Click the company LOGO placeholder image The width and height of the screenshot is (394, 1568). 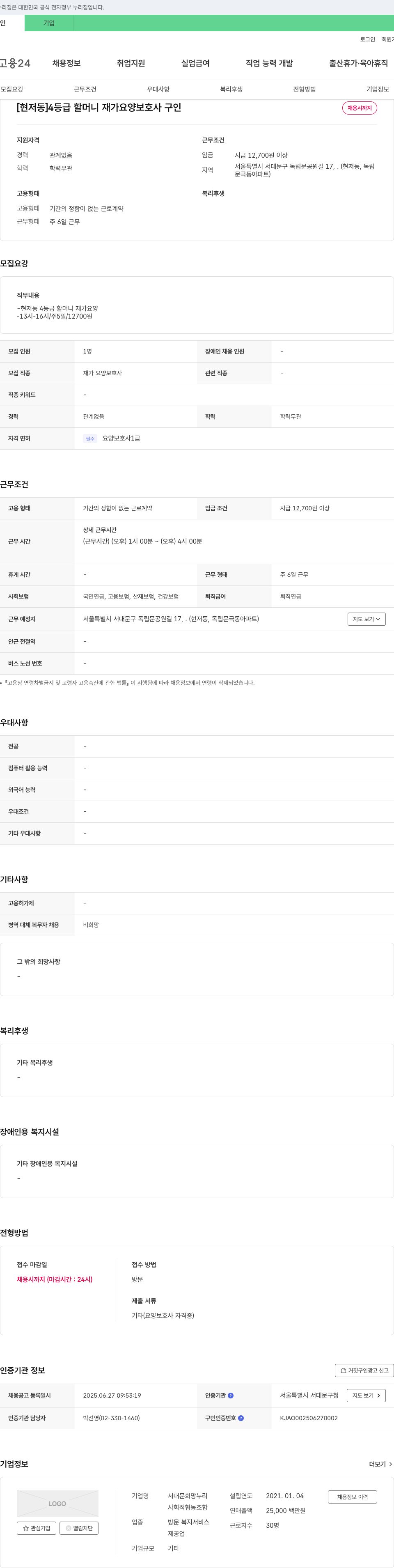pyautogui.click(x=57, y=1504)
